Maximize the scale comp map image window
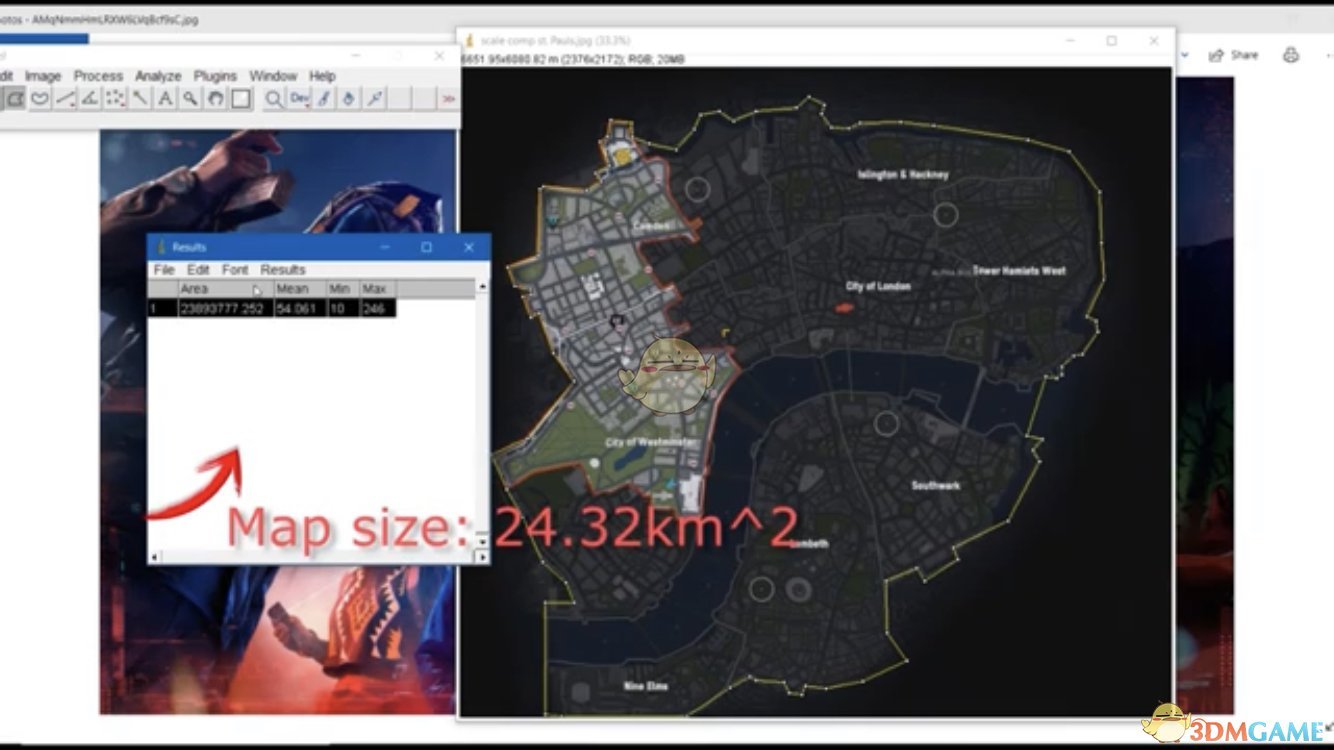This screenshot has width=1334, height=750. point(1111,41)
